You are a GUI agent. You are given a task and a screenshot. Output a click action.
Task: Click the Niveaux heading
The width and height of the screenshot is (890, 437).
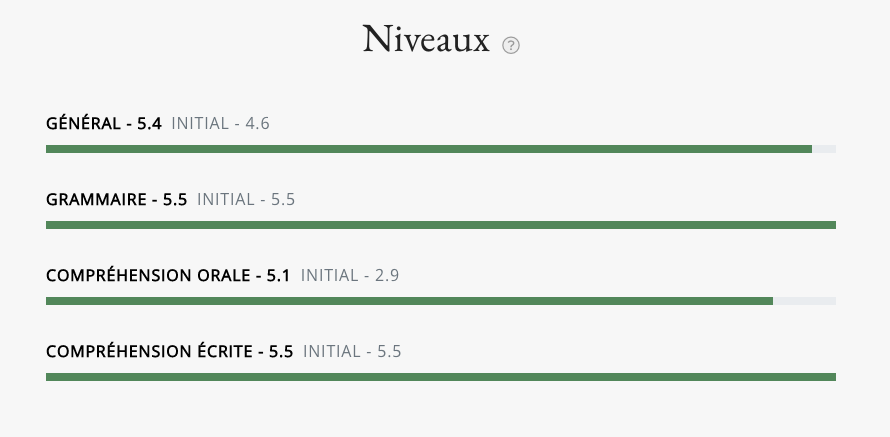426,40
